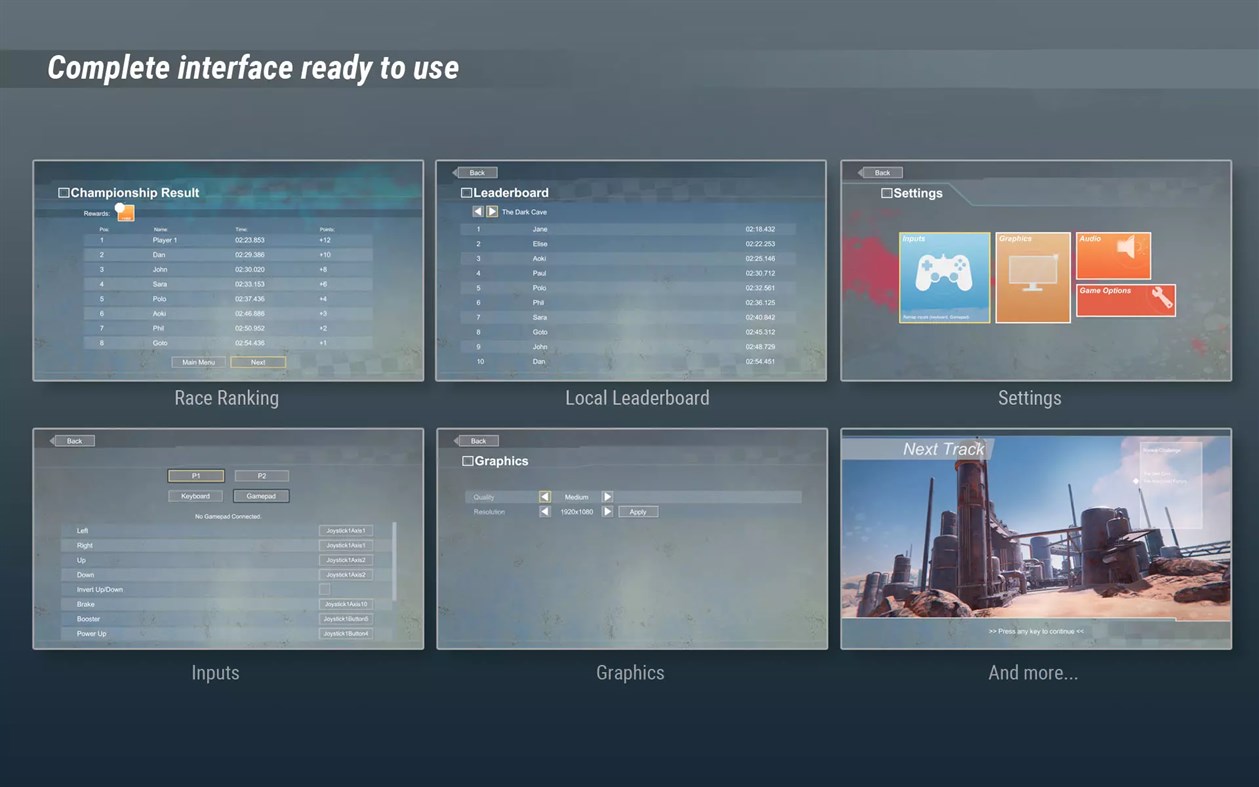The image size is (1259, 787).
Task: Click the 'Local Leaderboard' caption
Action: tap(637, 398)
